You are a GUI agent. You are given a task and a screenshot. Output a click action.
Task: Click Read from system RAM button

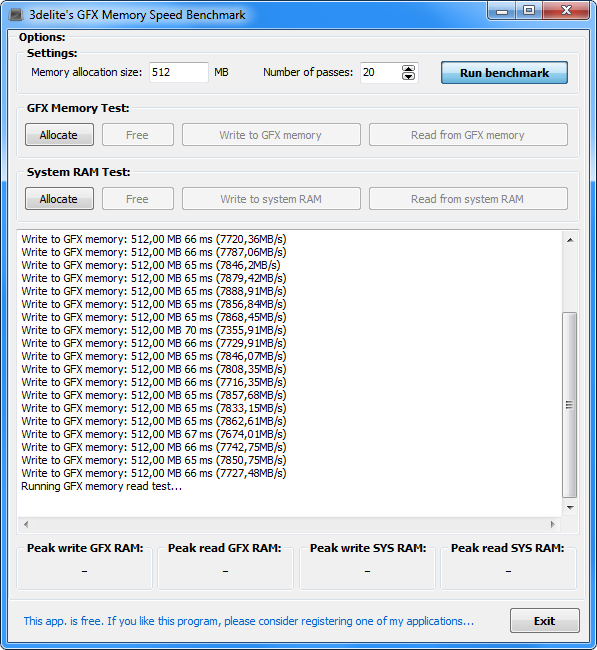click(x=468, y=199)
